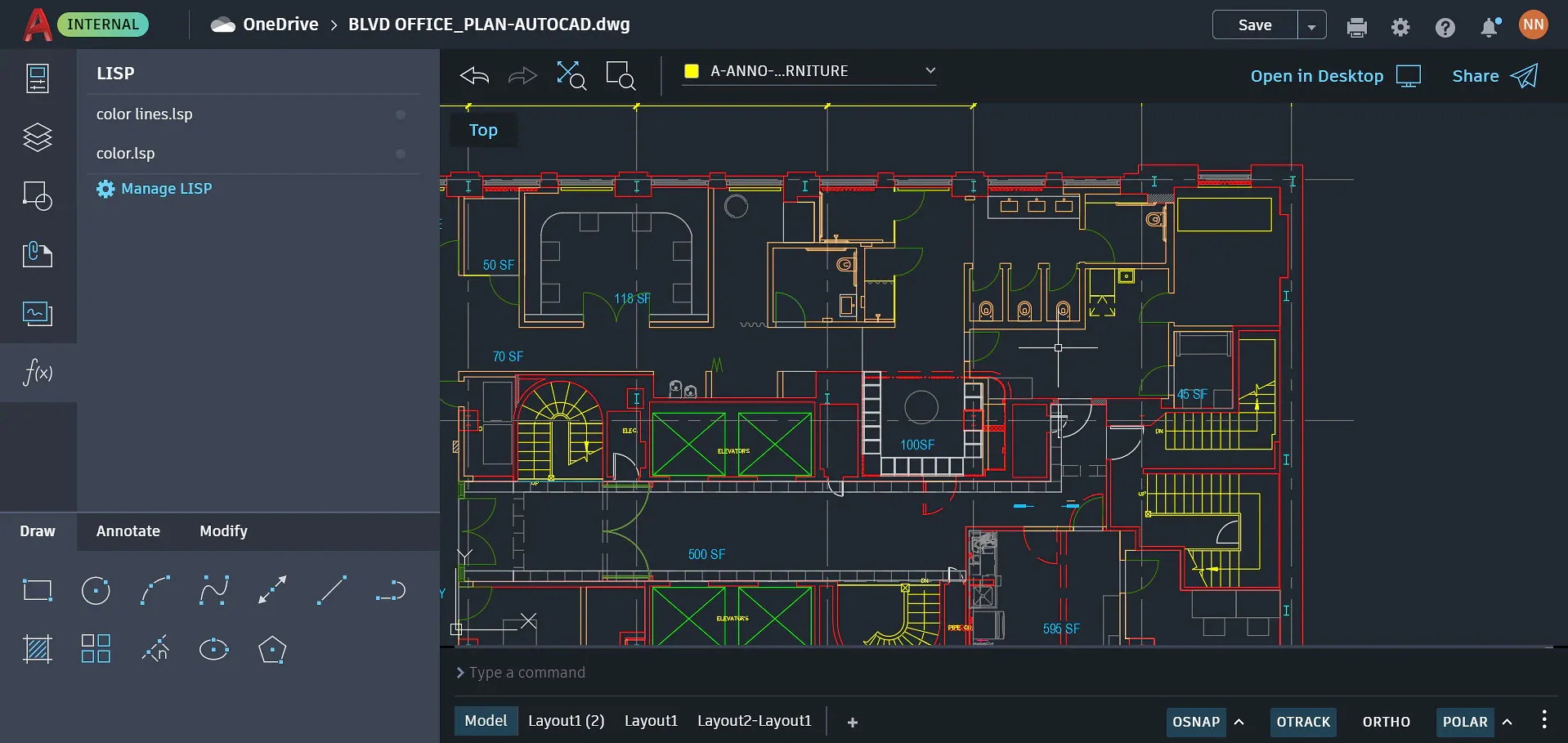This screenshot has width=1568, height=743.
Task: Select the Circle draw tool
Action: coord(96,589)
